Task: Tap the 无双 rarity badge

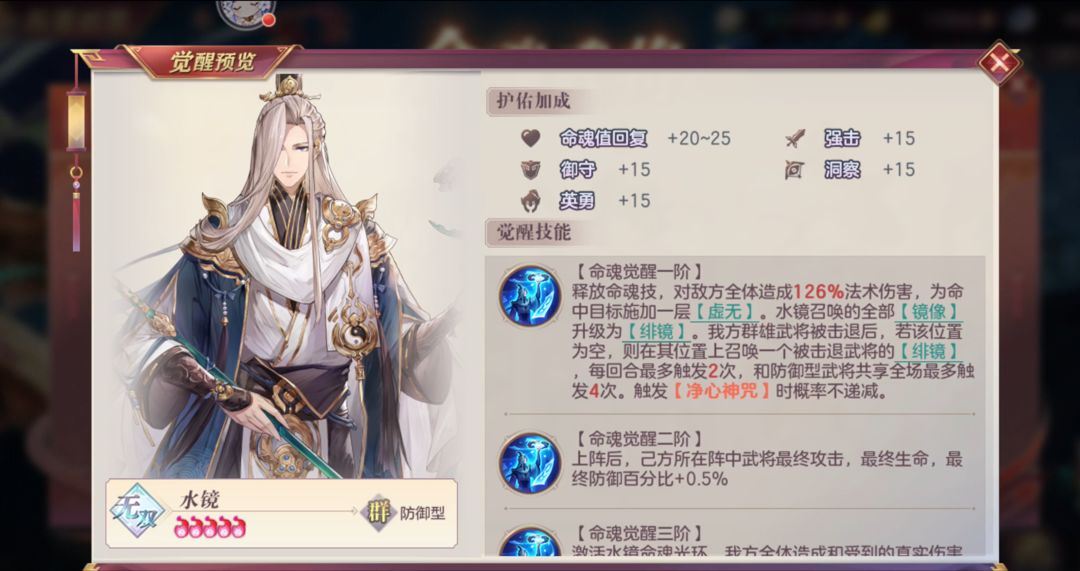Action: [138, 513]
